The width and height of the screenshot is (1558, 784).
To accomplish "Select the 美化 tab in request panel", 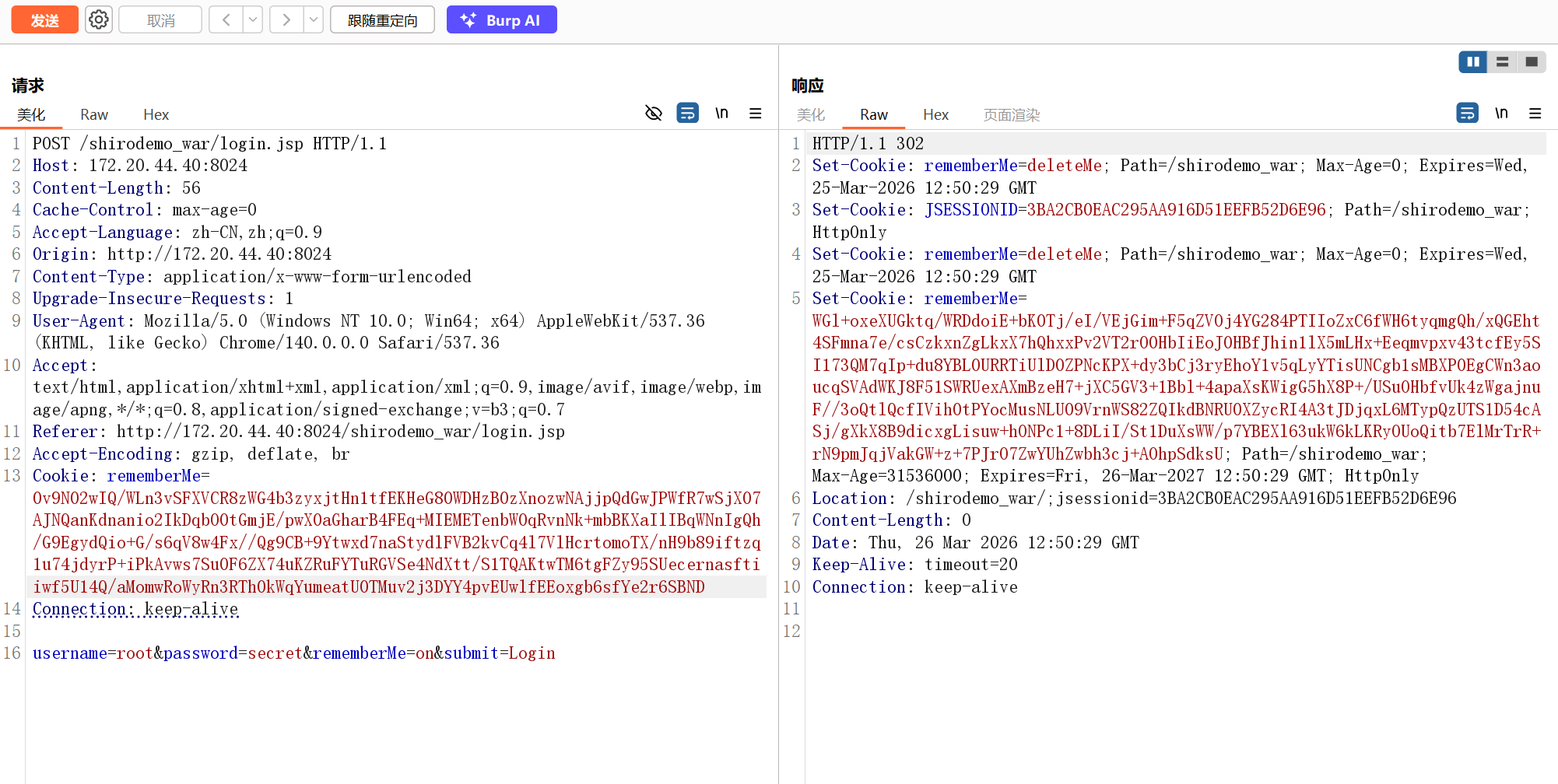I will click(31, 114).
